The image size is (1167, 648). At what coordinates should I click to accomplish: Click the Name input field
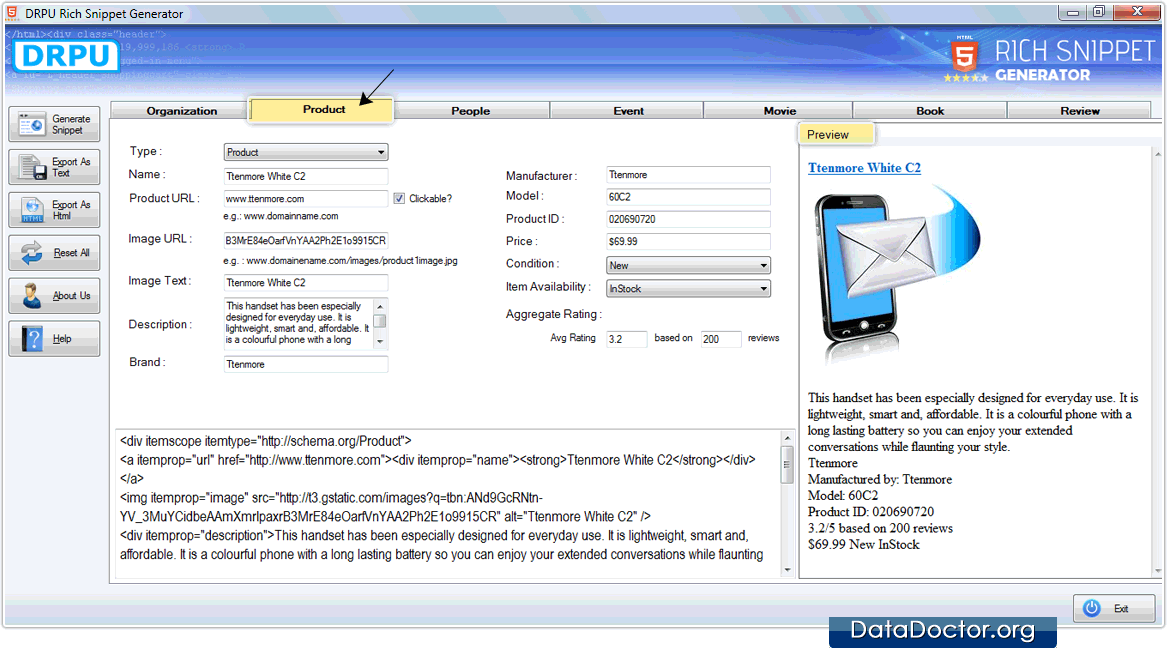[306, 176]
